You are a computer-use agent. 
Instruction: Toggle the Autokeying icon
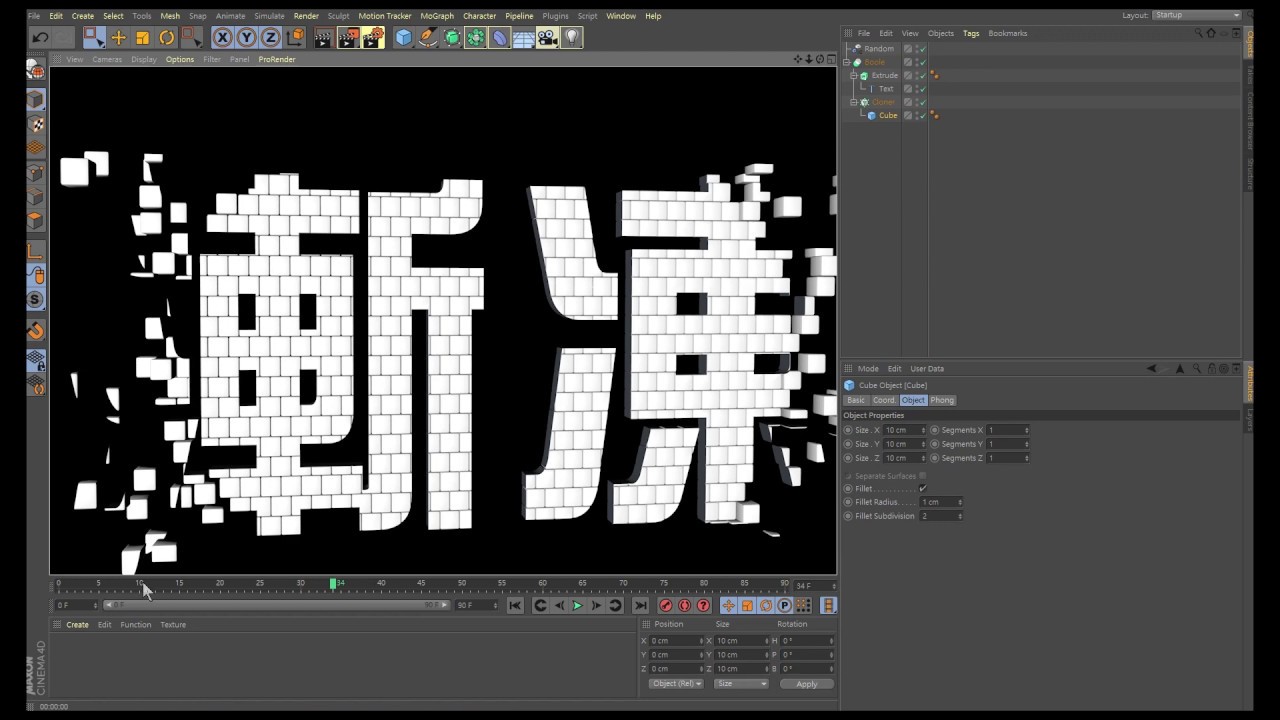click(685, 605)
